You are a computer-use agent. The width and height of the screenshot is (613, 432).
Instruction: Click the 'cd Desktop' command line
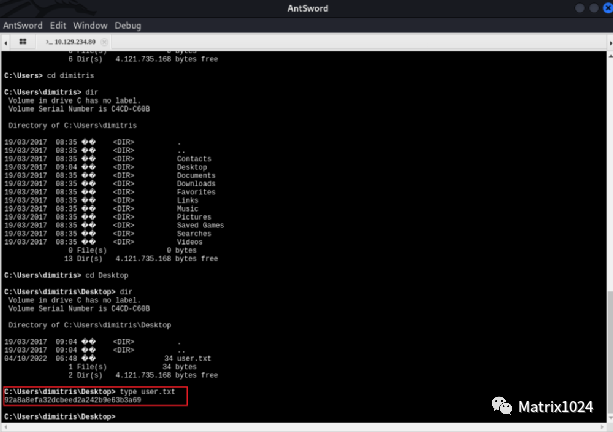pos(66,275)
